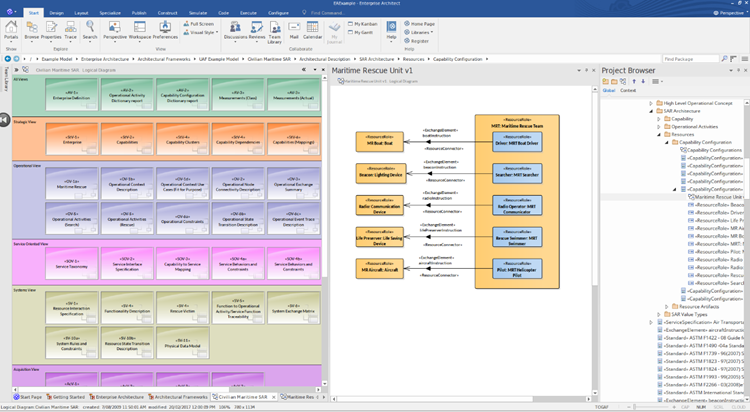
Task: Click the slide-out handle on left edge
Action: coord(4,120)
